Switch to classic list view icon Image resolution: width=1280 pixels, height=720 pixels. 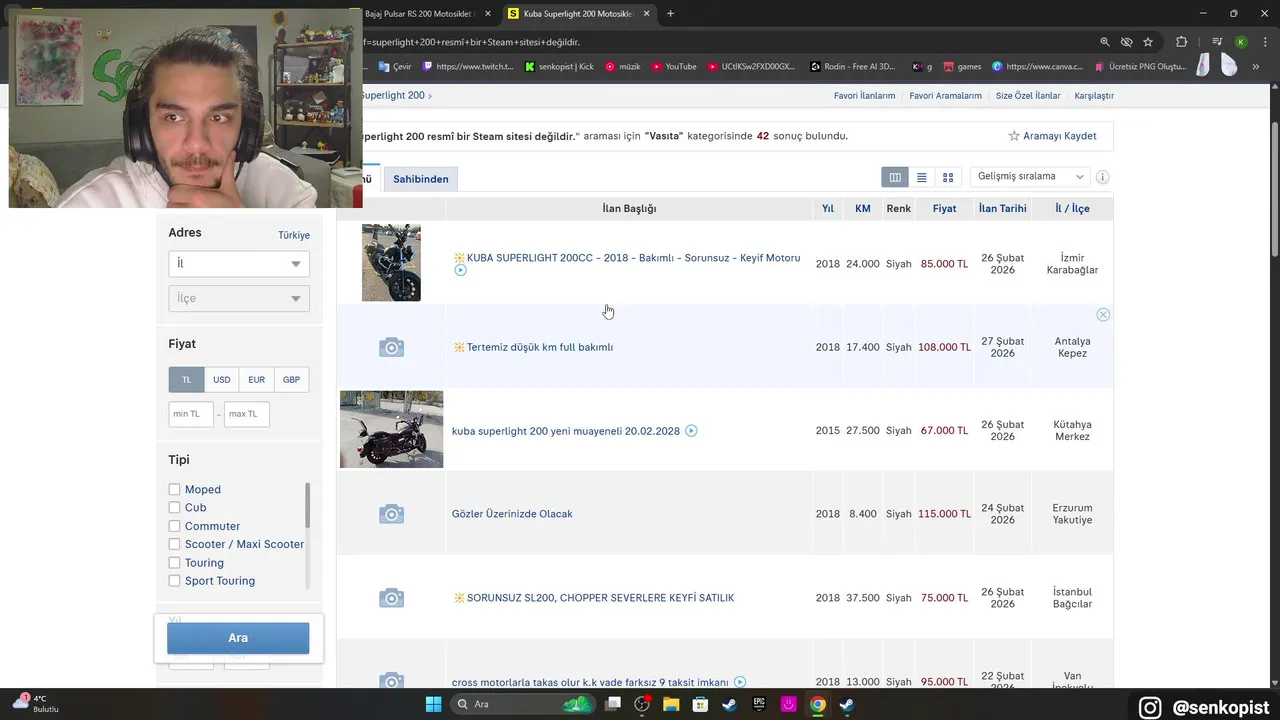point(921,177)
